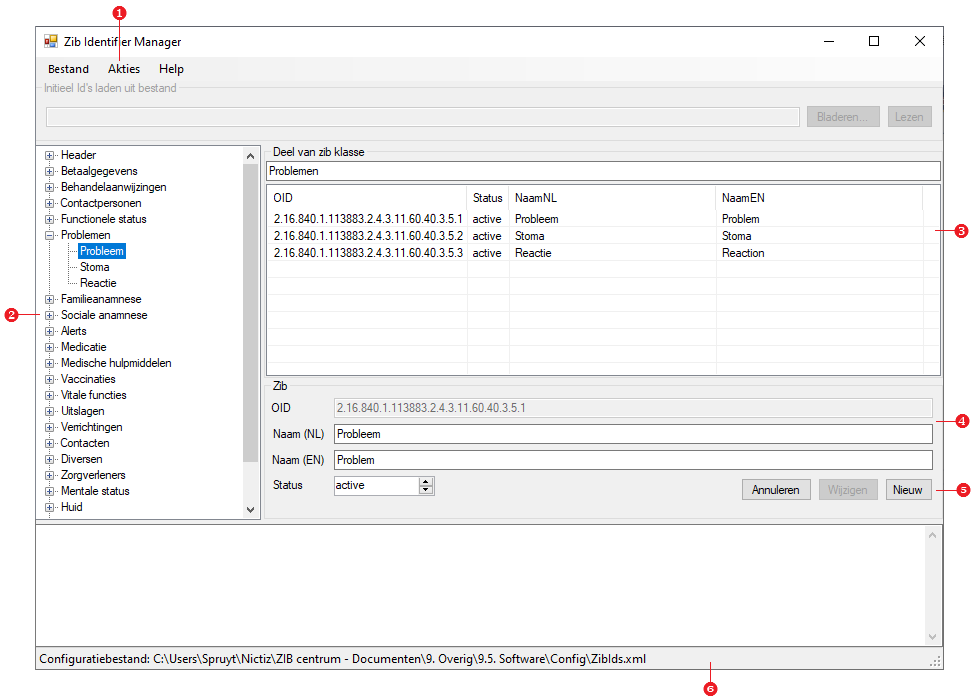Click the Status value field
This screenshot has width=977, height=700.
click(377, 486)
